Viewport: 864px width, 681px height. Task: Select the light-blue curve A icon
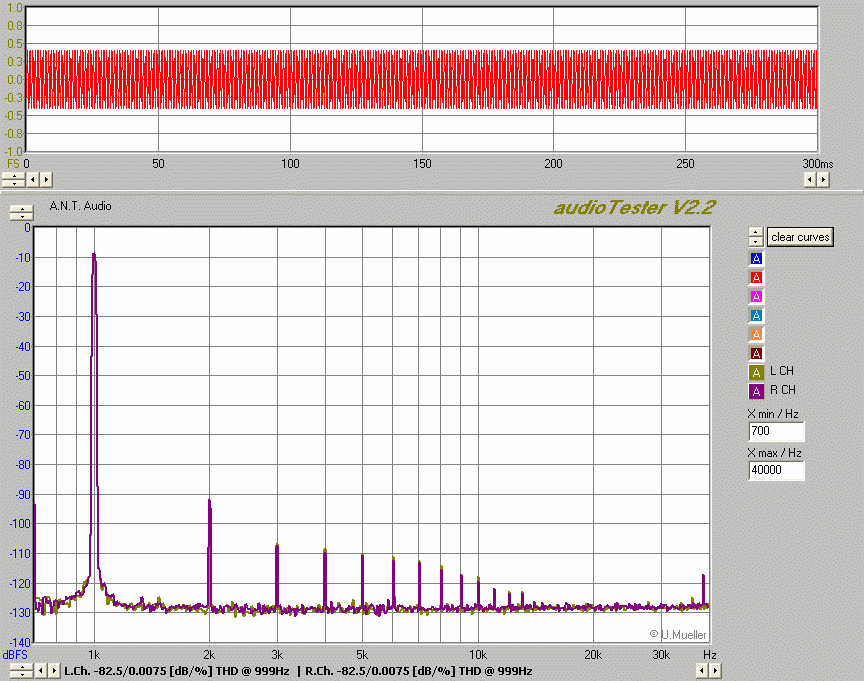(756, 315)
